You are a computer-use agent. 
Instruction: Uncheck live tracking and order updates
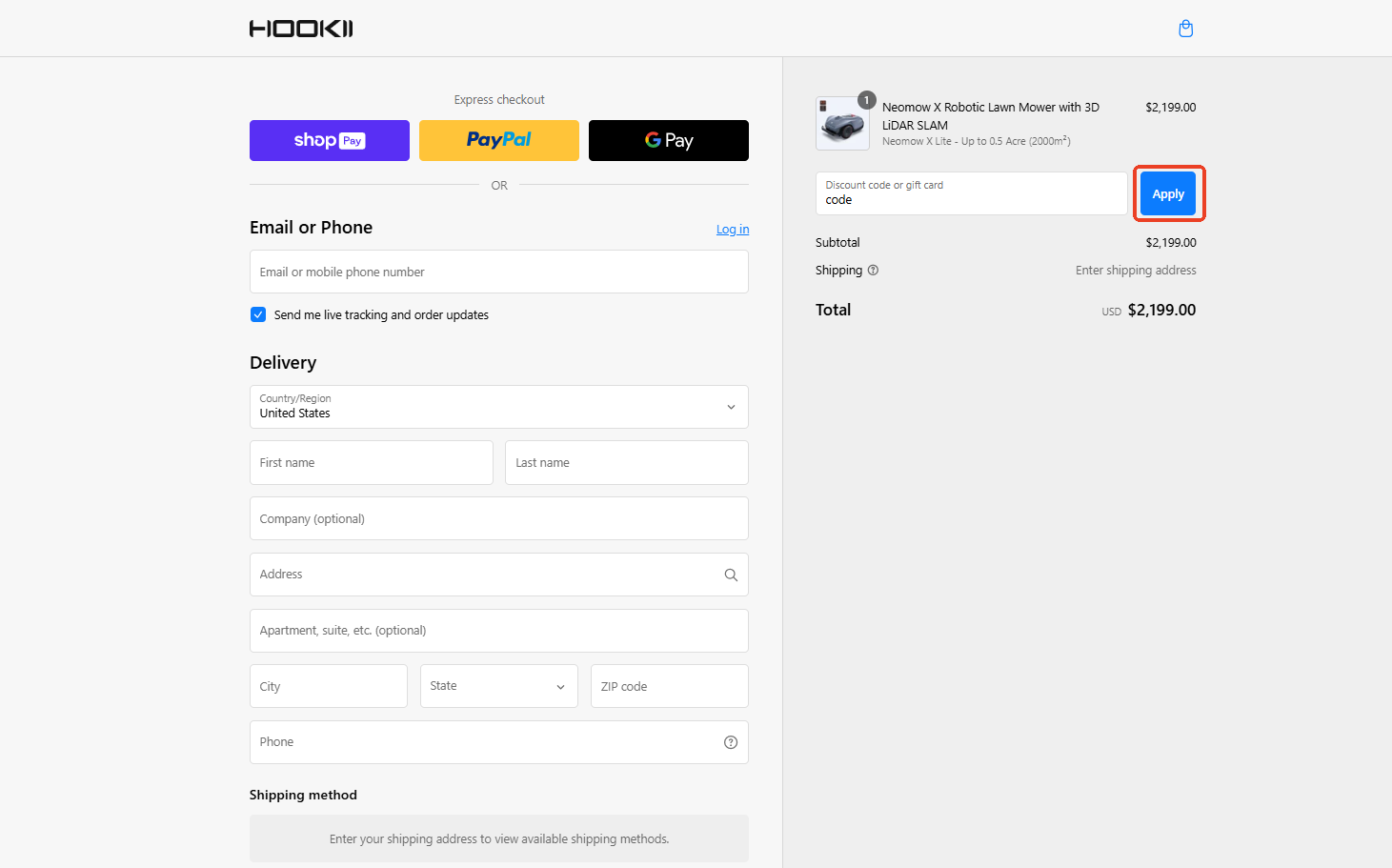pos(258,314)
